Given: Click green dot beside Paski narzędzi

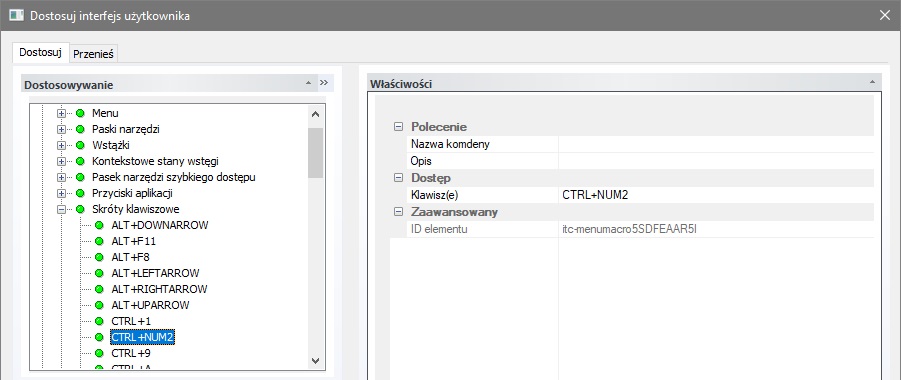Looking at the screenshot, I should pyautogui.click(x=80, y=129).
